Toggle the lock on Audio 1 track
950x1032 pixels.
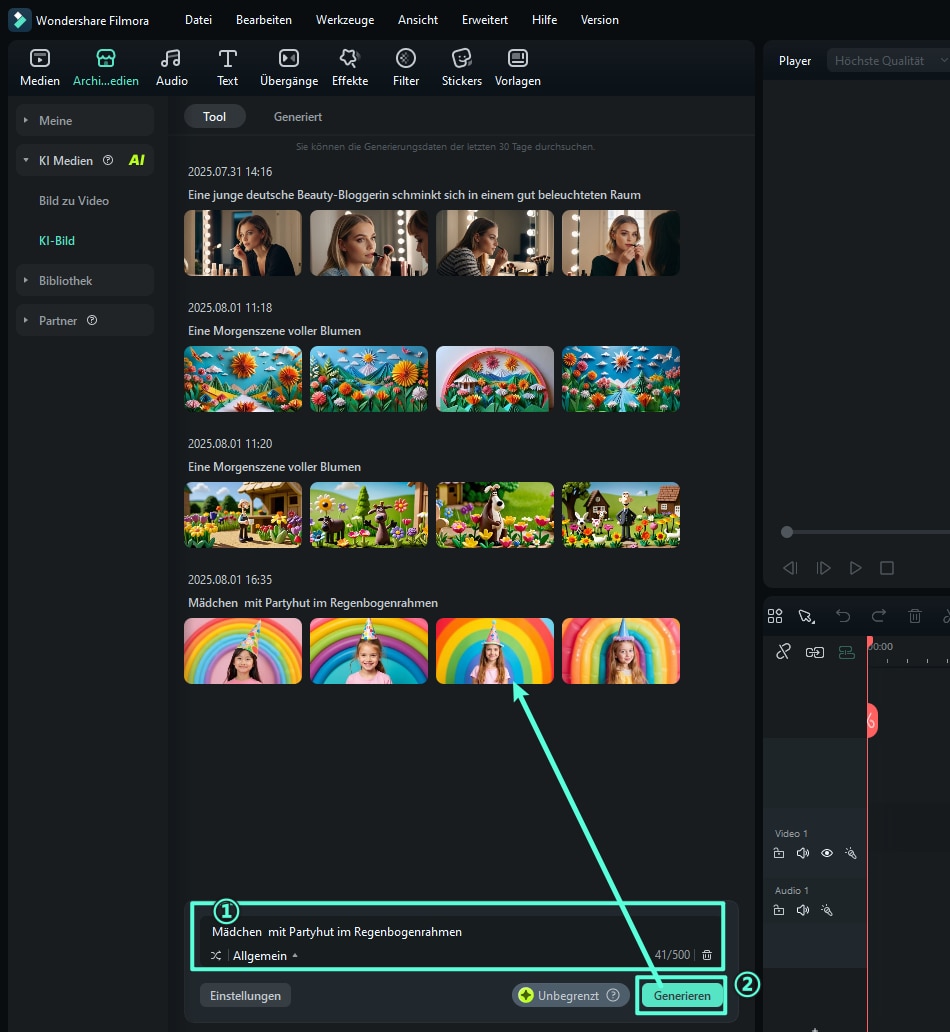779,910
